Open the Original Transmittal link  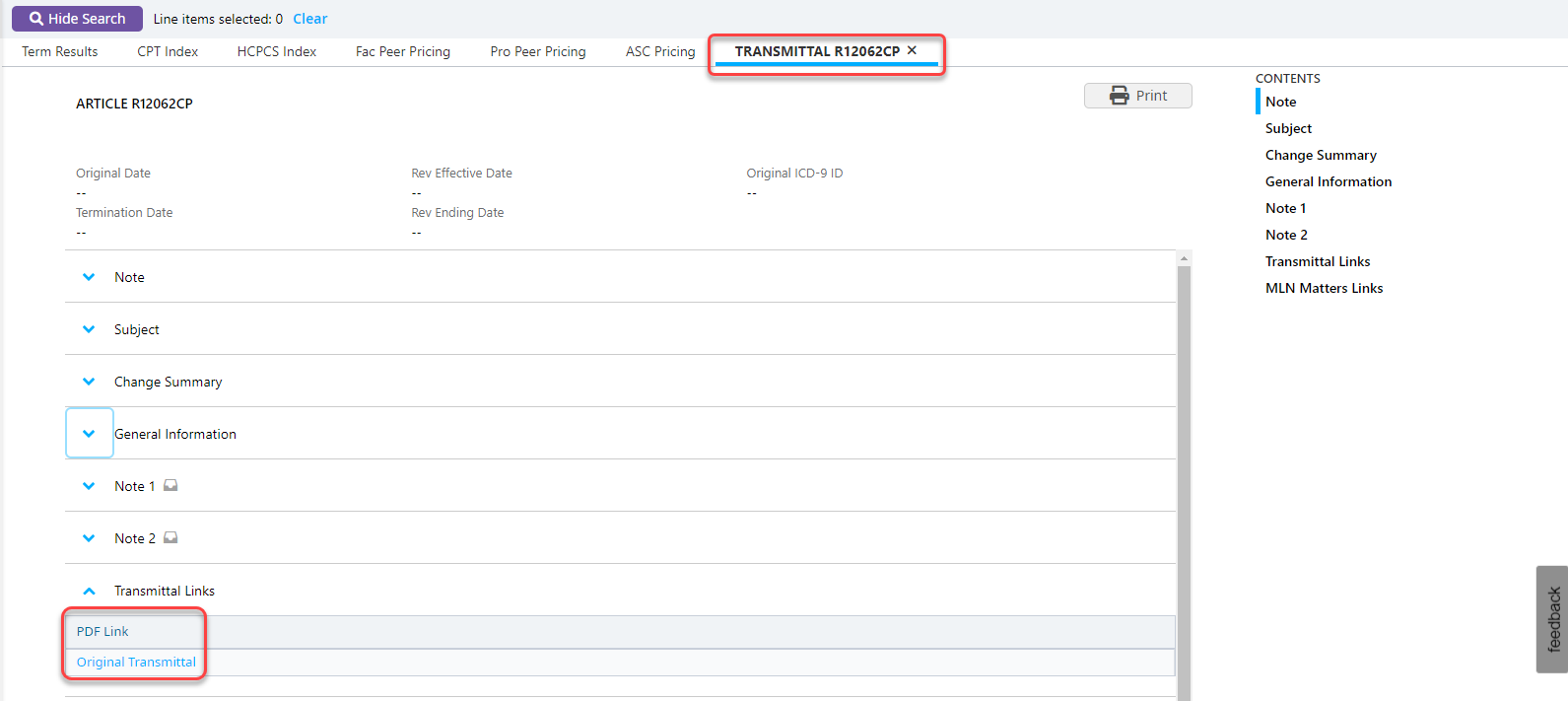[x=136, y=662]
